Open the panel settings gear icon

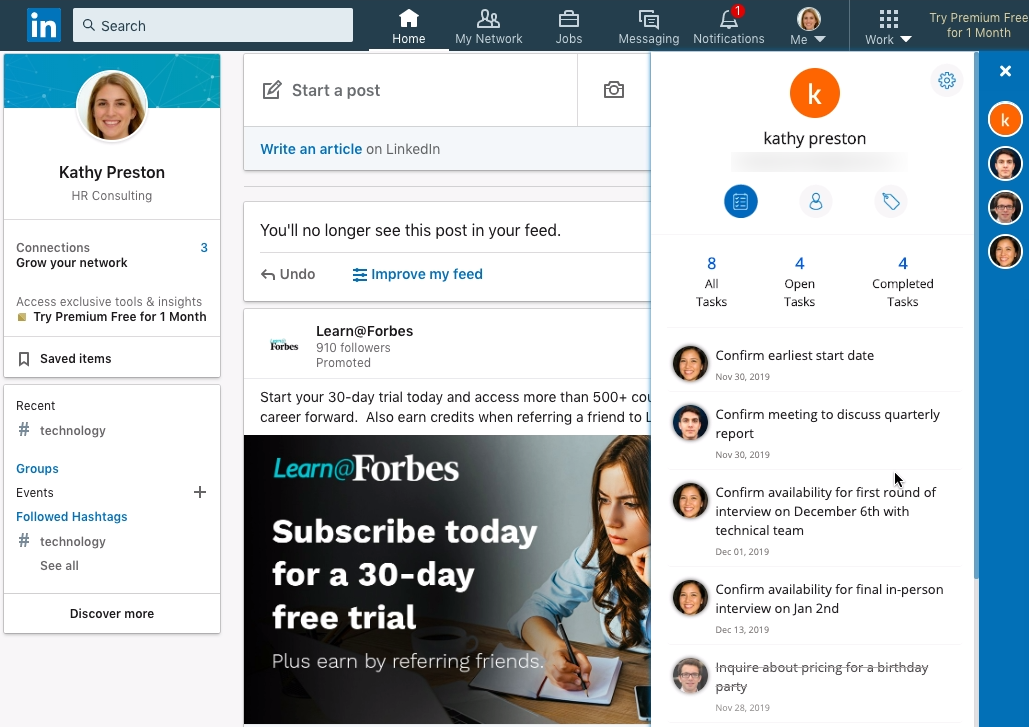click(x=946, y=80)
